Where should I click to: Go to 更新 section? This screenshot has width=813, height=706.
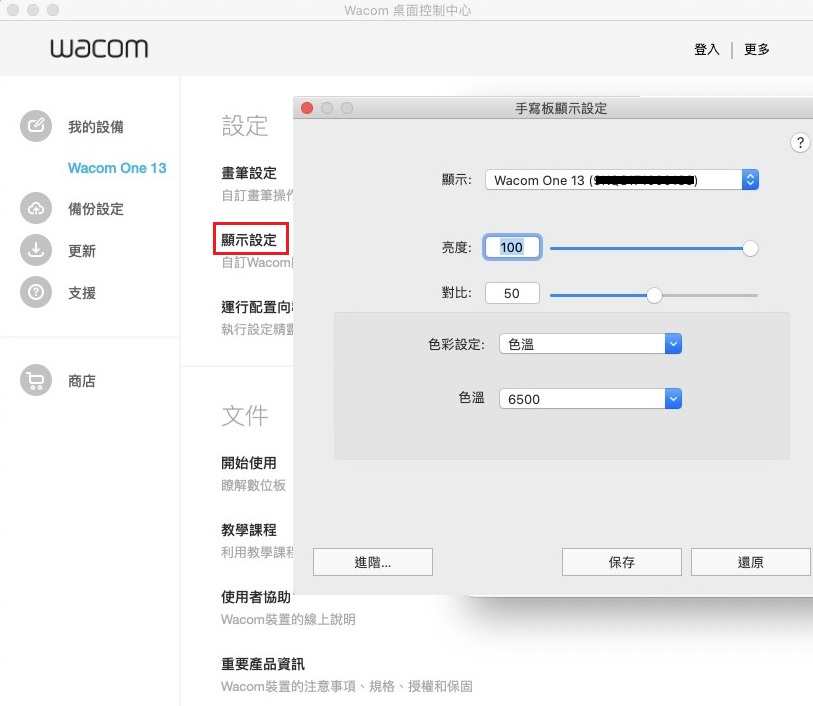tap(82, 251)
